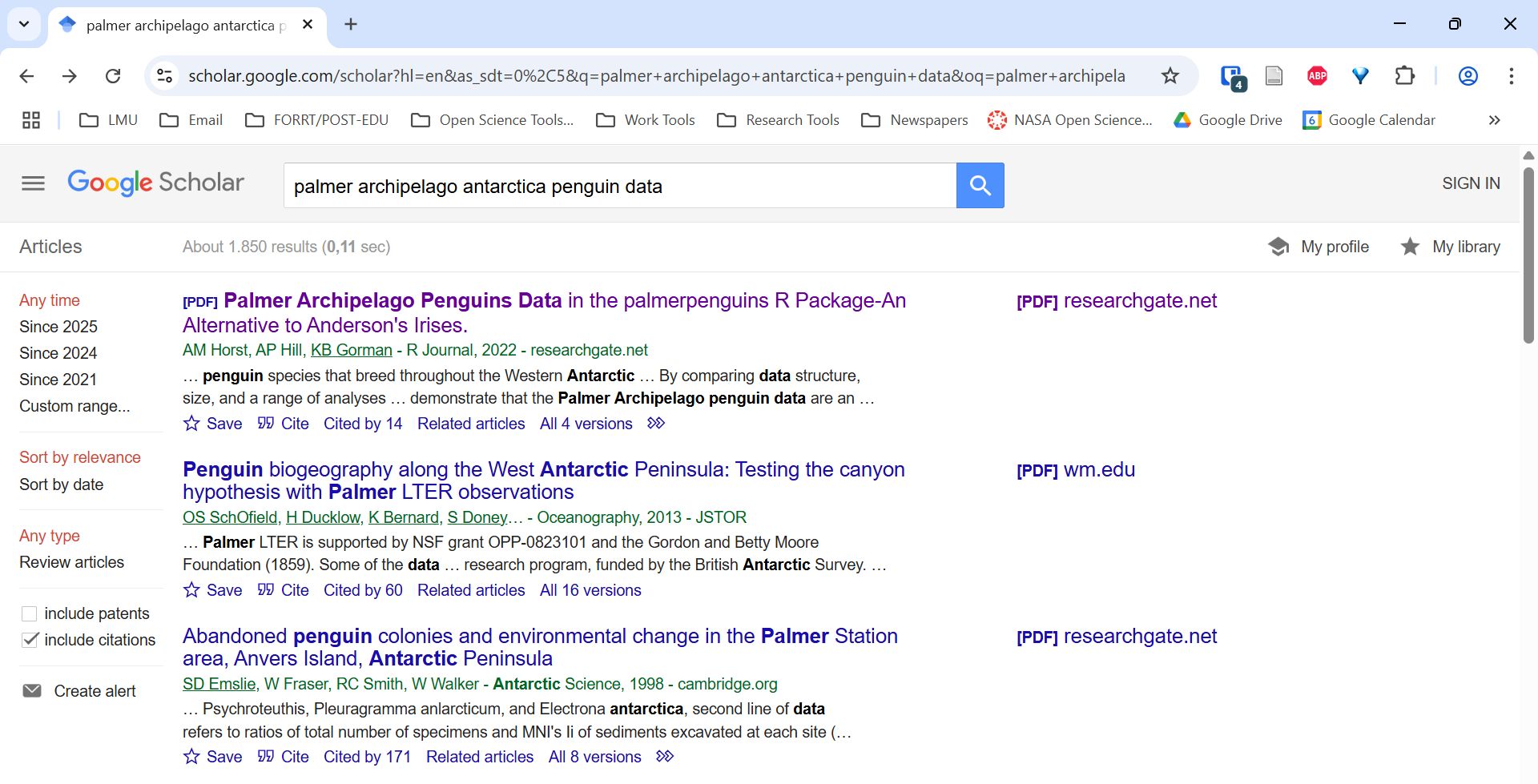The height and width of the screenshot is (784, 1538).
Task: Open a new browser tab
Action: click(x=351, y=24)
